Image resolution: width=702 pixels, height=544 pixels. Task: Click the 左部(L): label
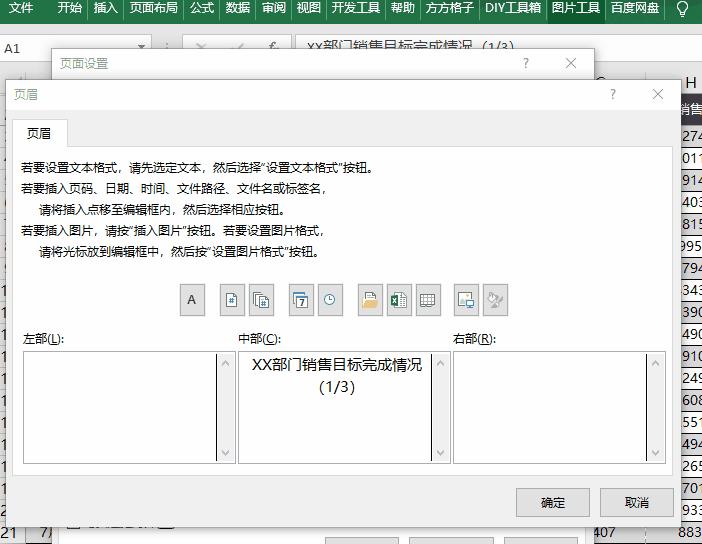point(43,339)
